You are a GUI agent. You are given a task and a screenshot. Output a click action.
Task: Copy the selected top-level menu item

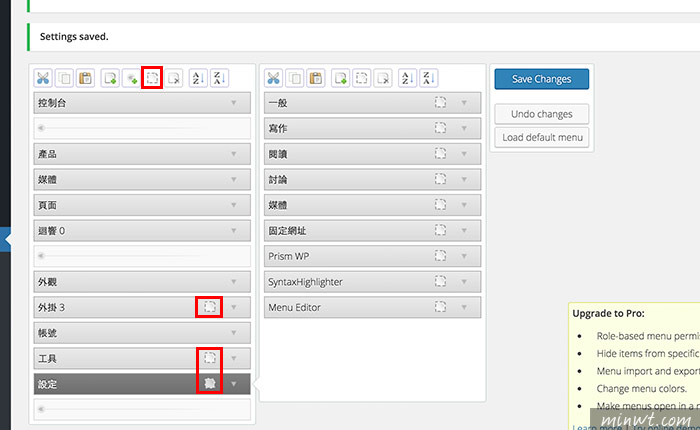click(x=64, y=78)
